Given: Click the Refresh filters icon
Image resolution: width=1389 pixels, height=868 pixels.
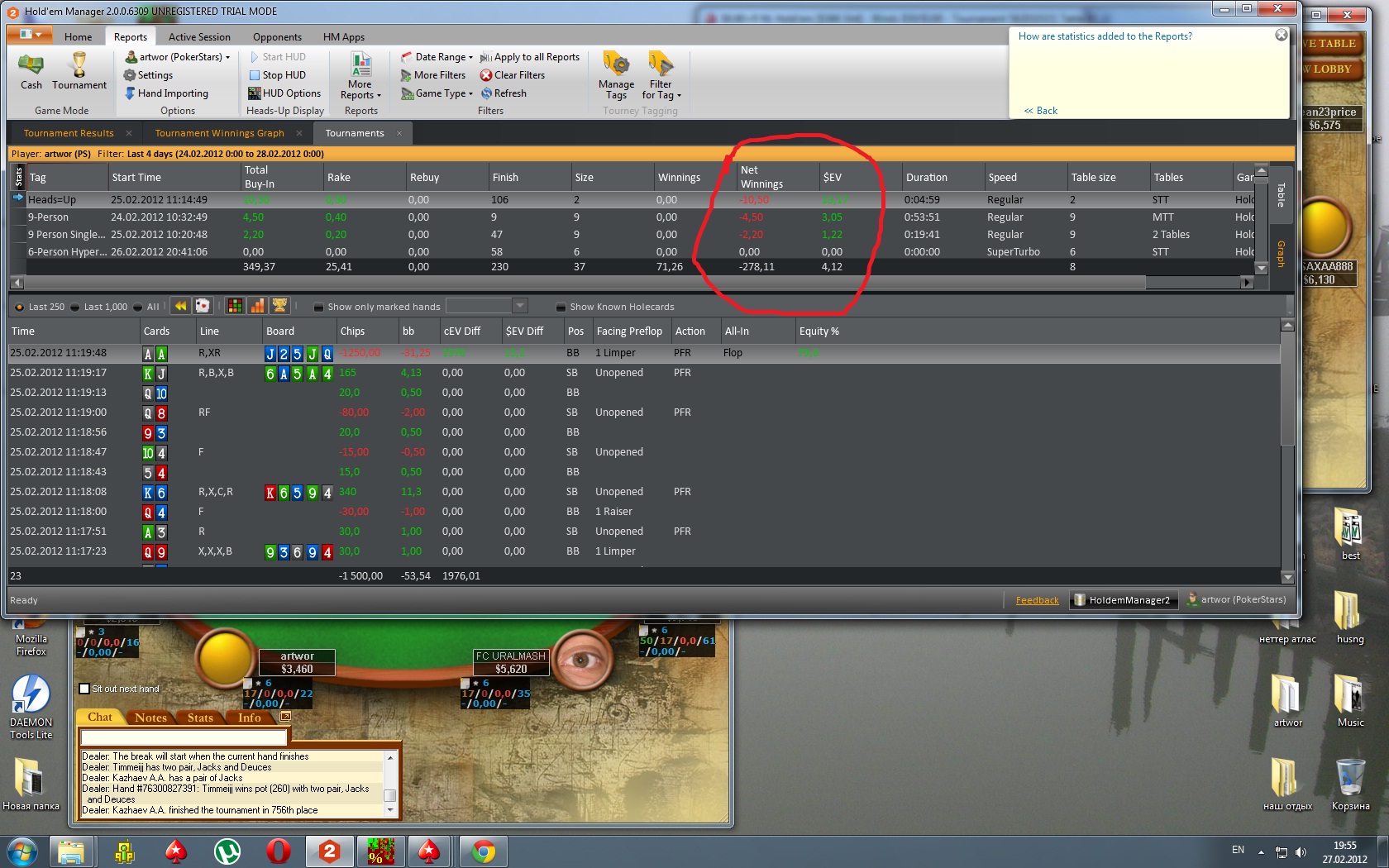Looking at the screenshot, I should 486,93.
